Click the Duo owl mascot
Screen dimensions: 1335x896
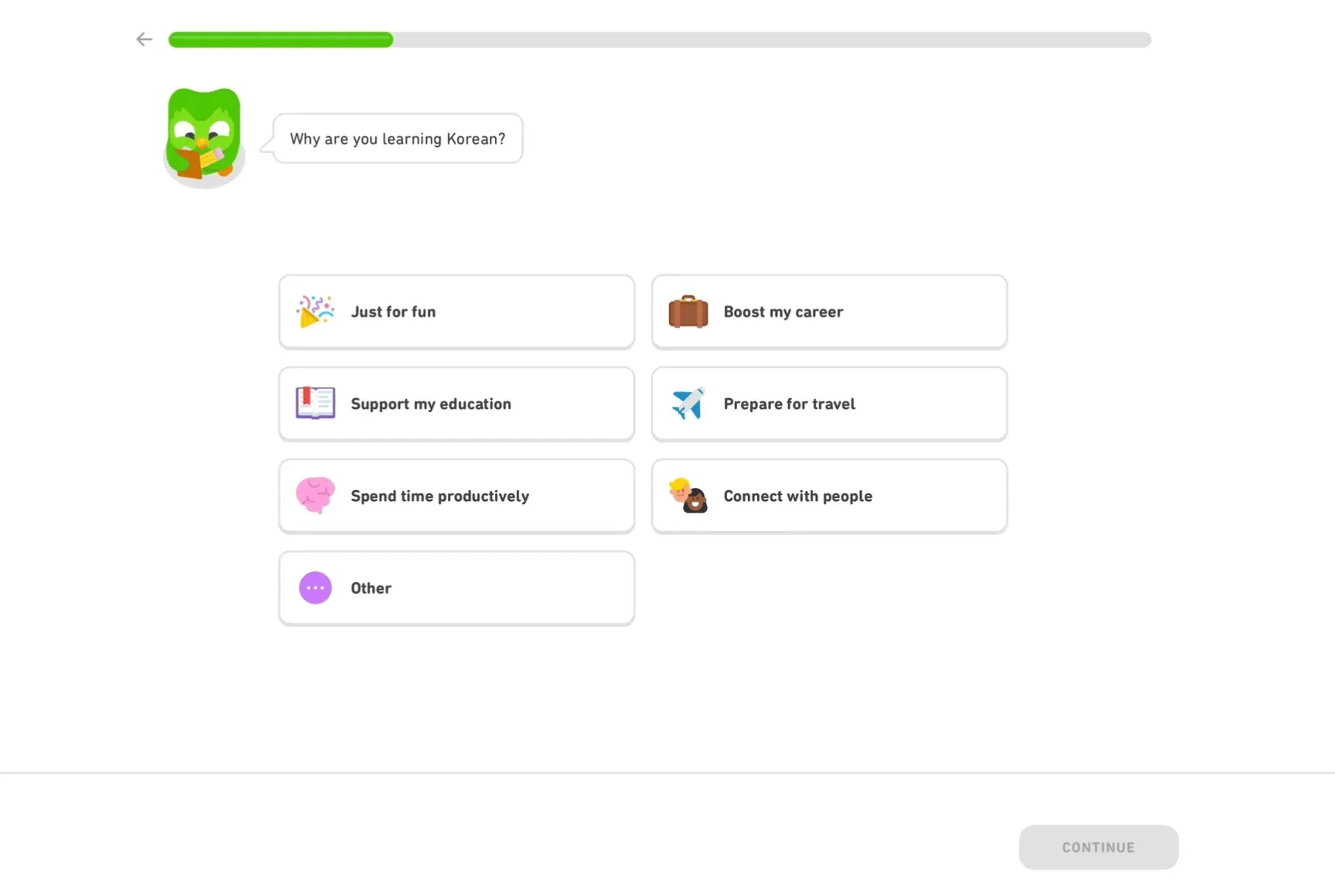pos(204,137)
